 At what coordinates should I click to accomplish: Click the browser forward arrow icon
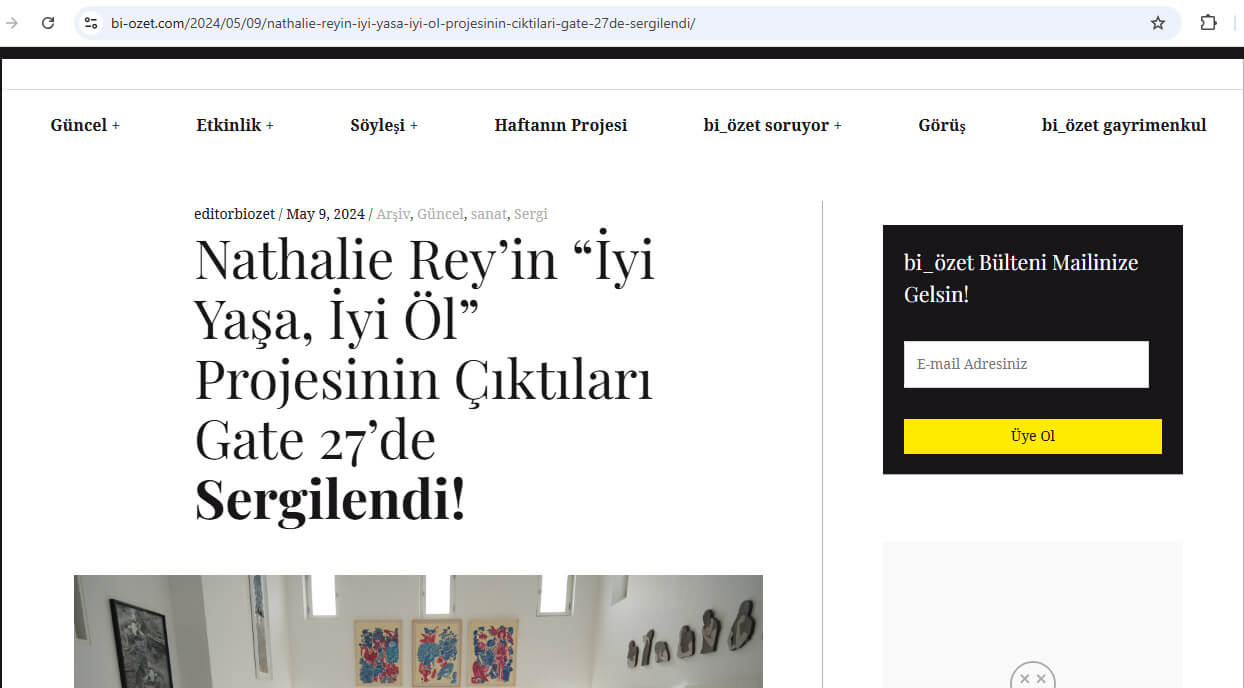pyautogui.click(x=13, y=23)
